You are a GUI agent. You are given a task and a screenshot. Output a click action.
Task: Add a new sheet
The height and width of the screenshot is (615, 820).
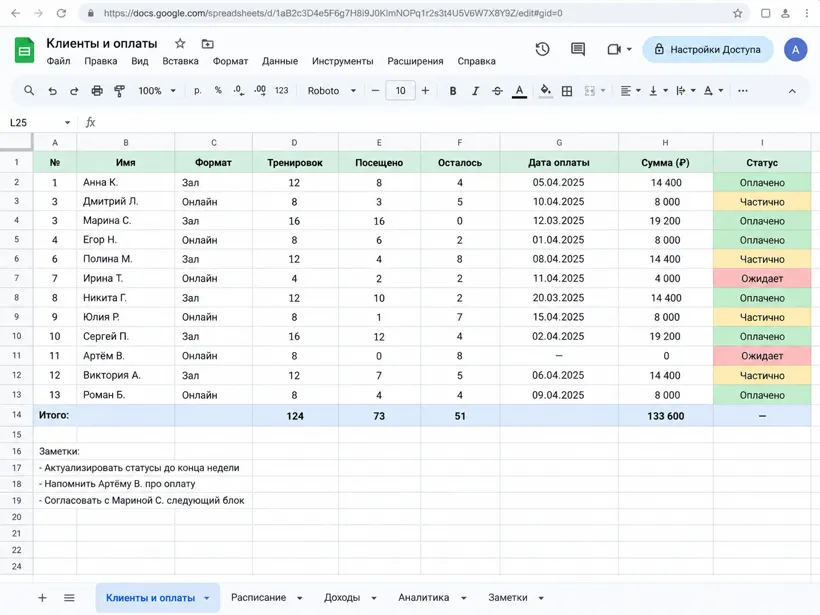click(42, 598)
